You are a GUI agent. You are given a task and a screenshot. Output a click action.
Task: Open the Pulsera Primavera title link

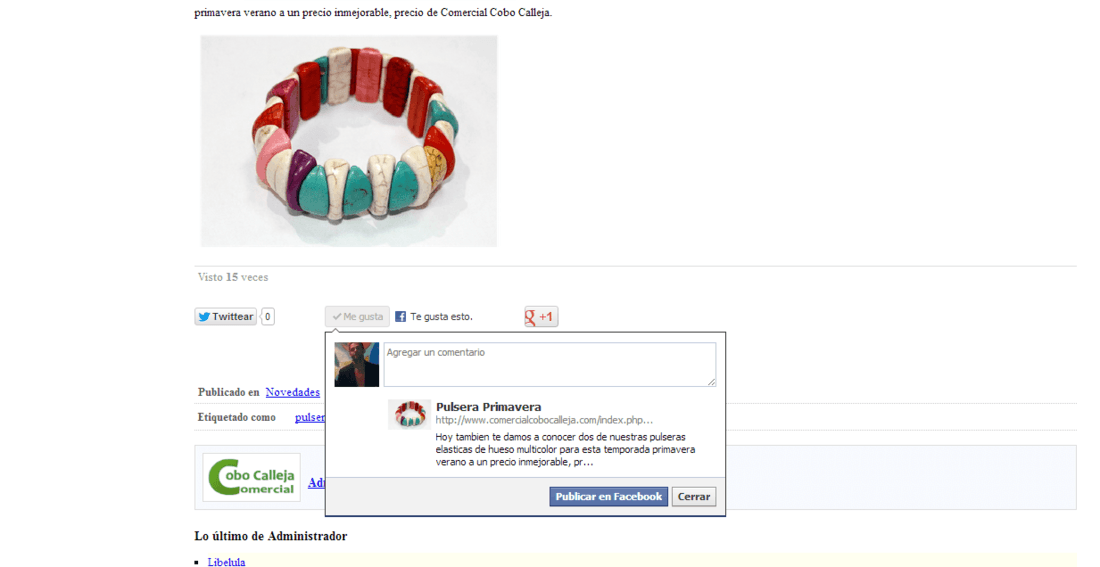pos(488,407)
